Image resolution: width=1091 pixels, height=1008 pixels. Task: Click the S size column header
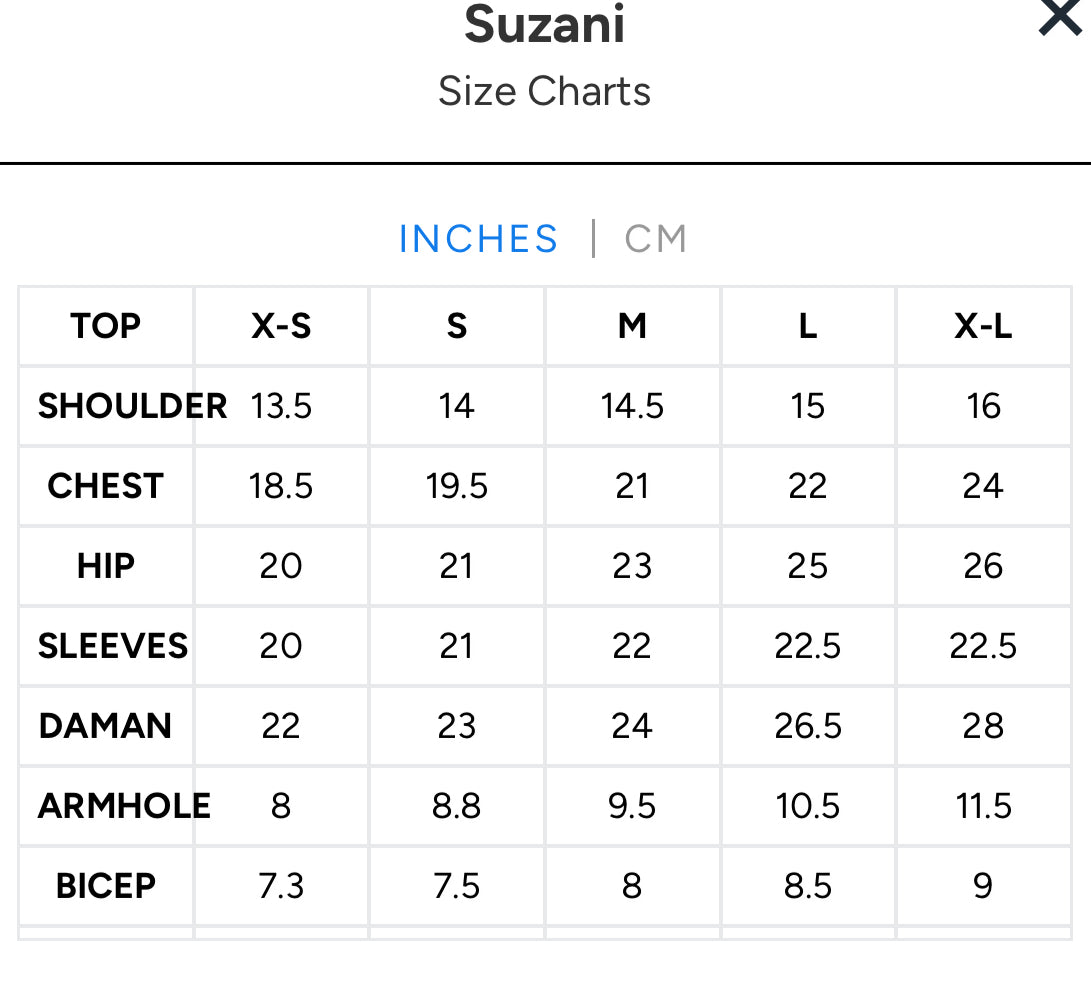click(x=457, y=326)
